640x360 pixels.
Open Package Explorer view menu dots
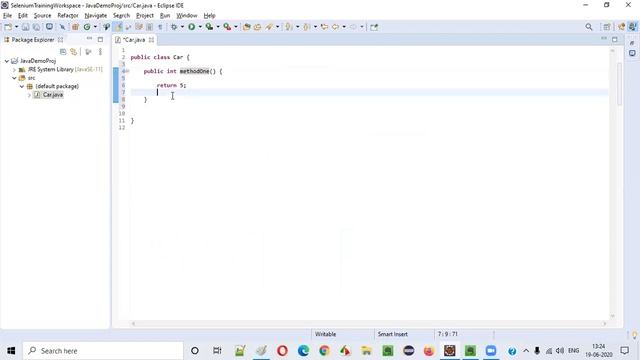coord(100,52)
